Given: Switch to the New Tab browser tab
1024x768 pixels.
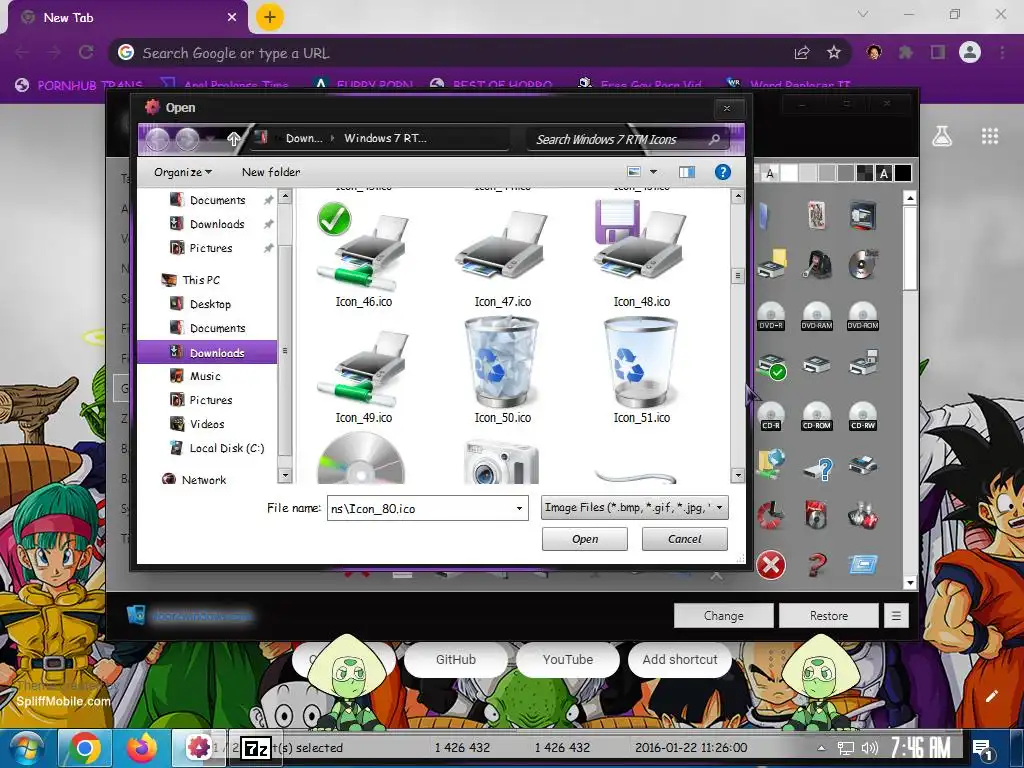Looking at the screenshot, I should [x=129, y=18].
